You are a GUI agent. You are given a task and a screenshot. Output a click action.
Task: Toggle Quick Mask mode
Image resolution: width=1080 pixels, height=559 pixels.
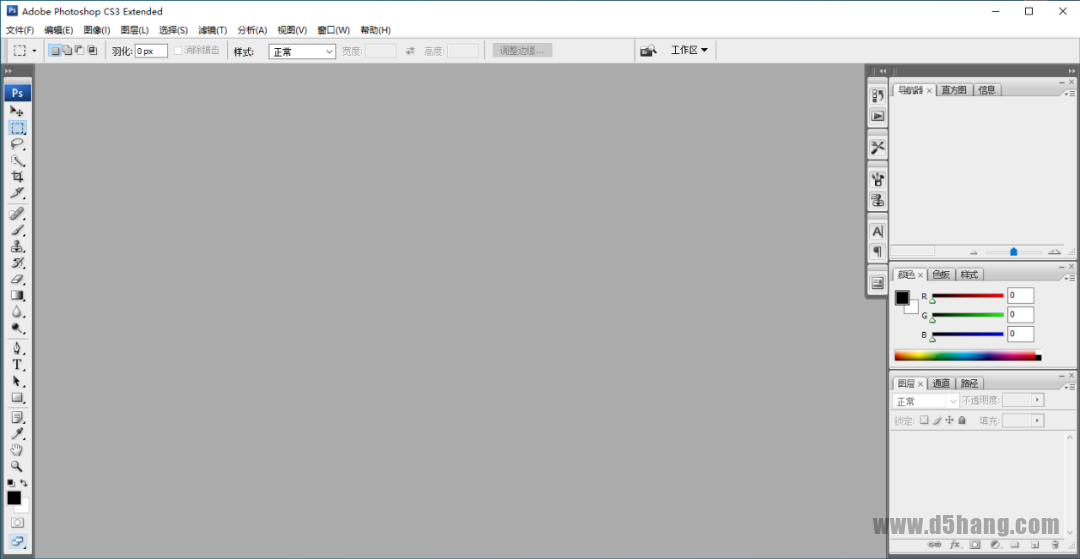pos(17,523)
